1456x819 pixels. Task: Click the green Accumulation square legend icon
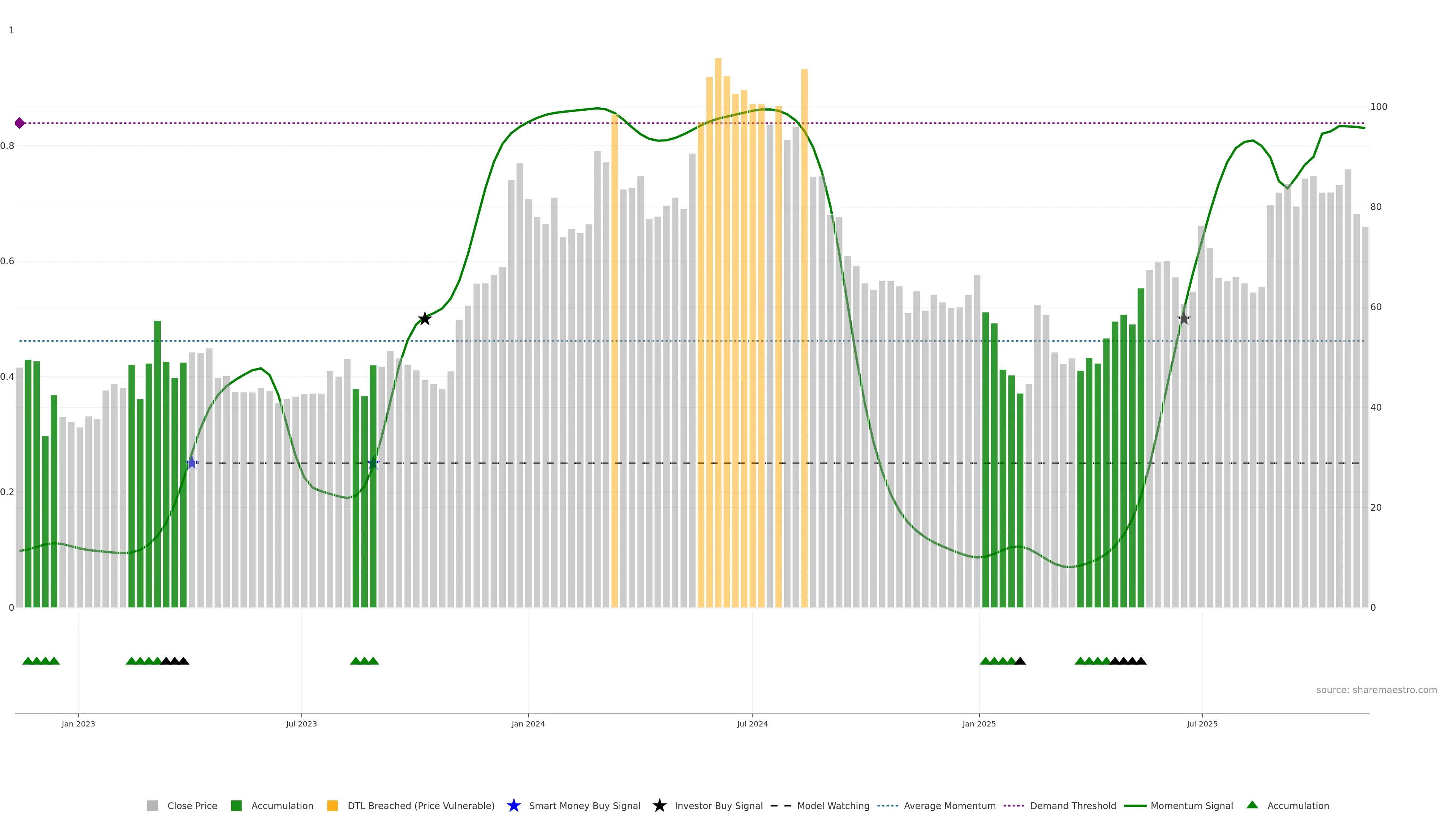(x=236, y=805)
